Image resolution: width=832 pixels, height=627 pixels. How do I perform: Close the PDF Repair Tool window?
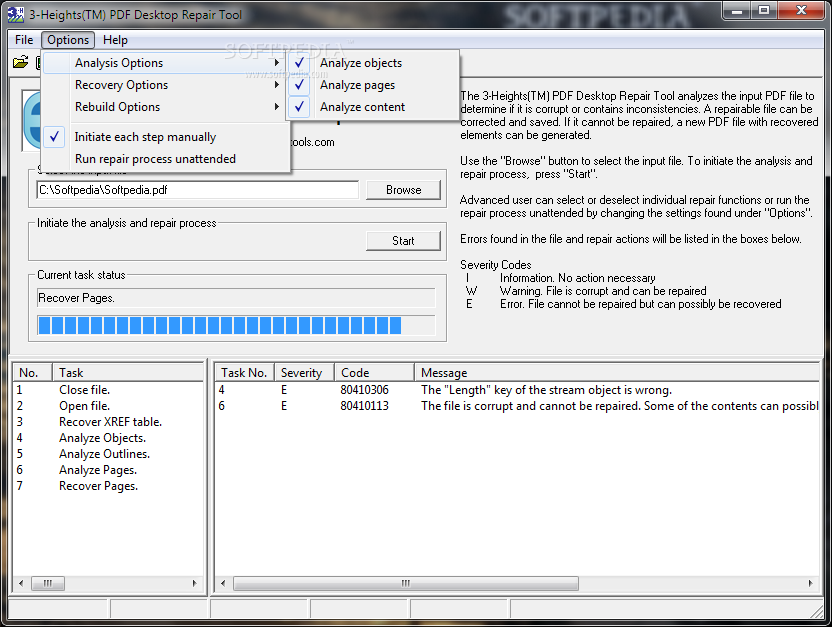(x=801, y=11)
